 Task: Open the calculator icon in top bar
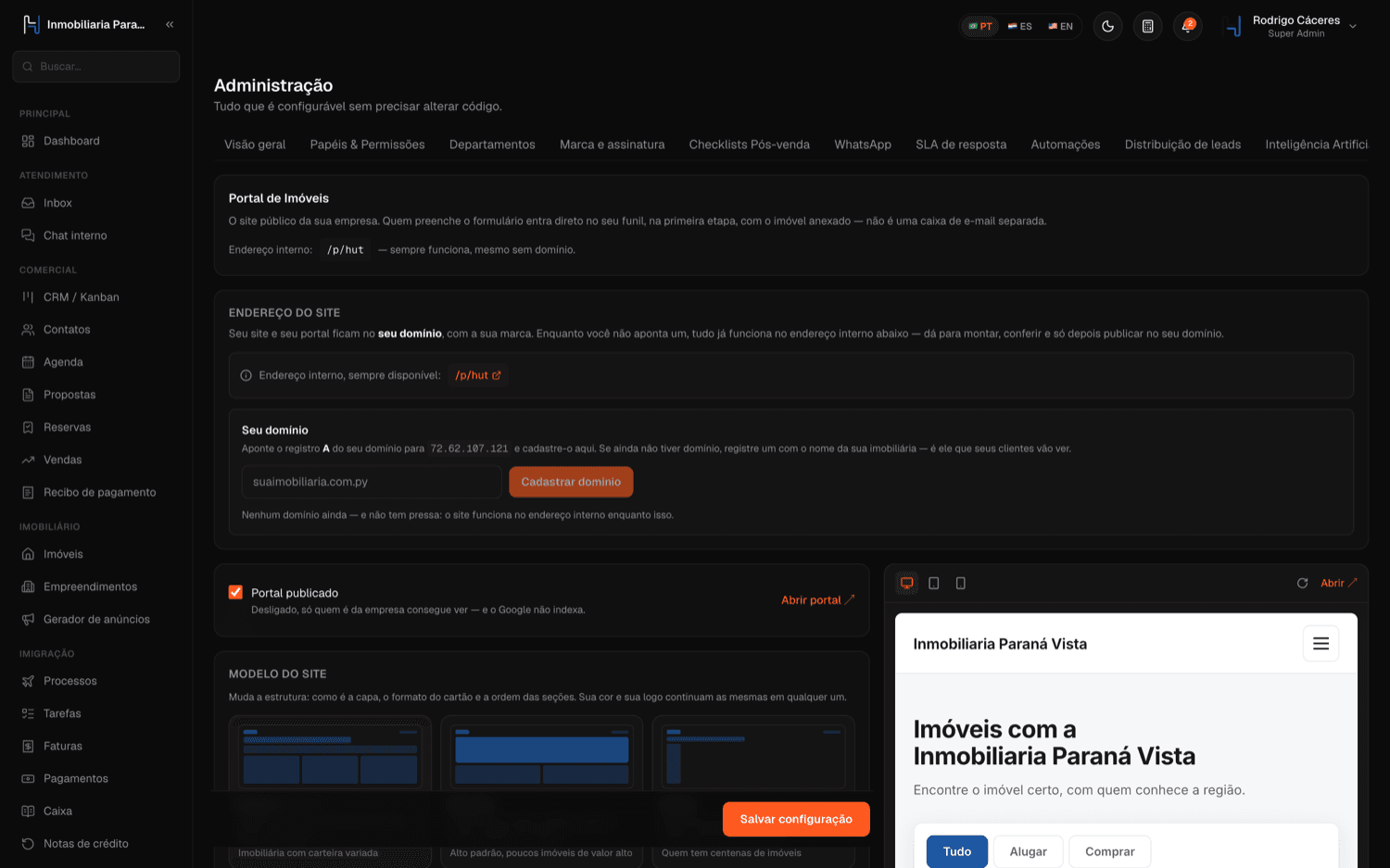click(x=1147, y=26)
